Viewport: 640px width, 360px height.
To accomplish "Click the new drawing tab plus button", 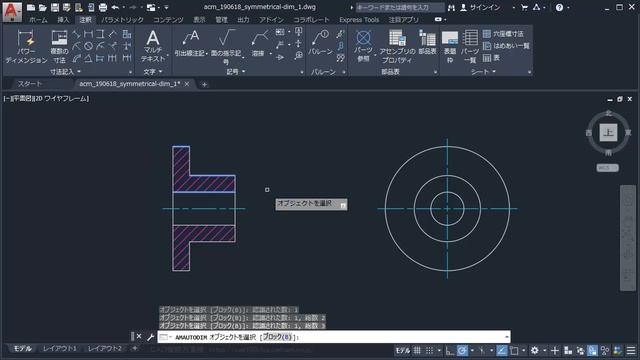I will 204,84.
